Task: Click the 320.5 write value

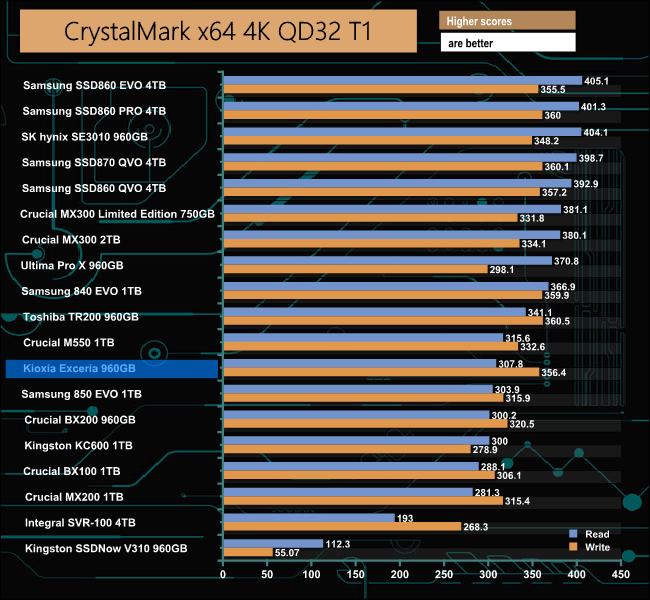Action: point(522,424)
